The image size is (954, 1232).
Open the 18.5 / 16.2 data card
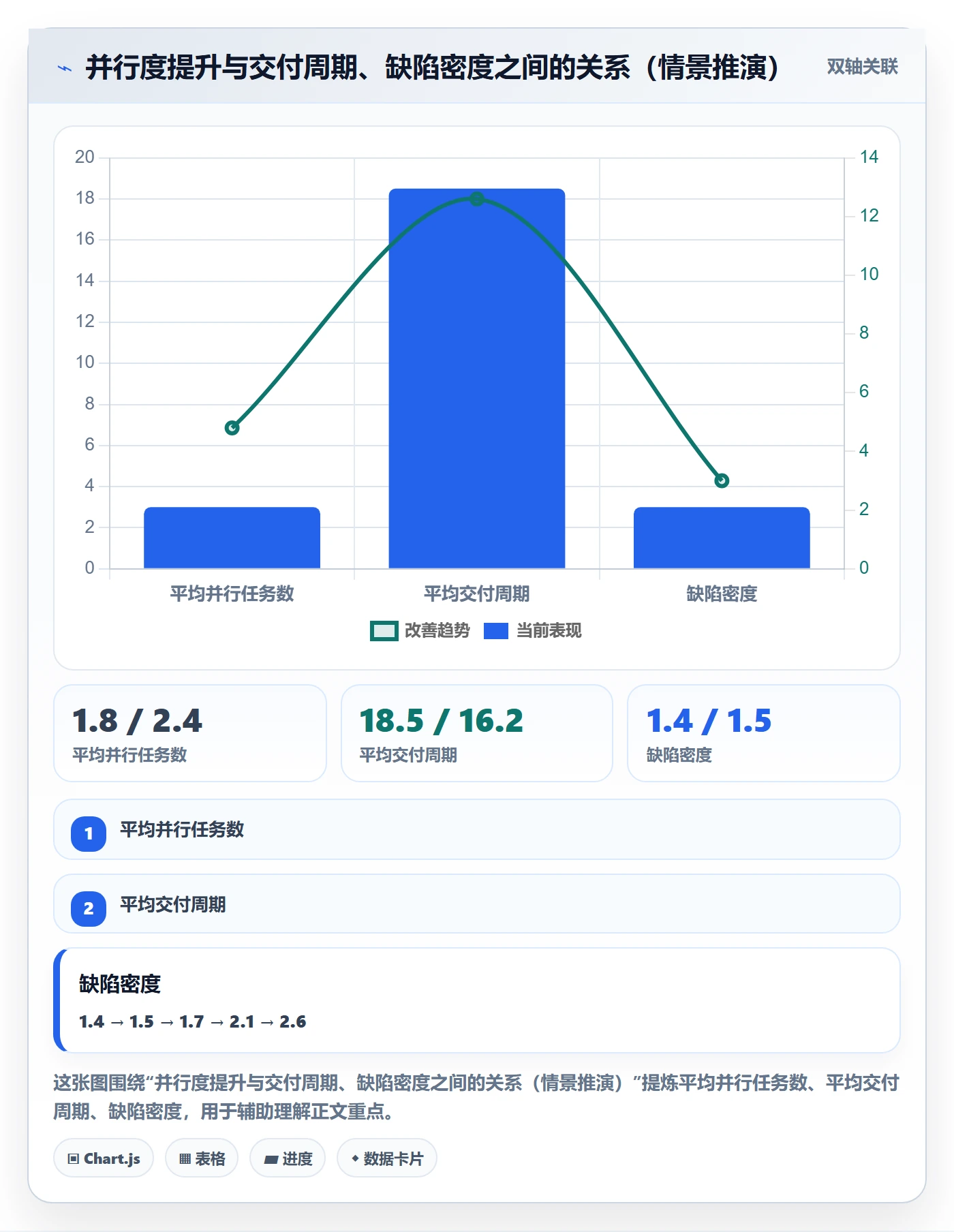click(477, 733)
